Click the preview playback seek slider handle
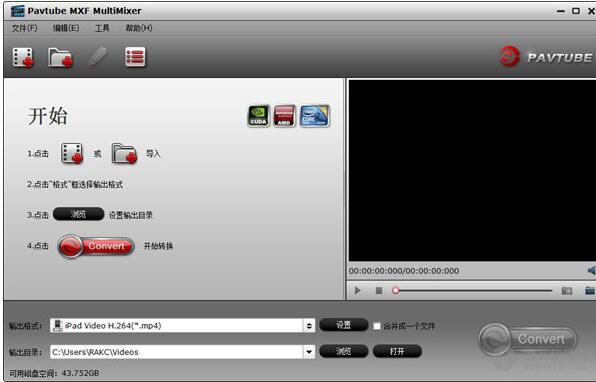 click(396, 291)
